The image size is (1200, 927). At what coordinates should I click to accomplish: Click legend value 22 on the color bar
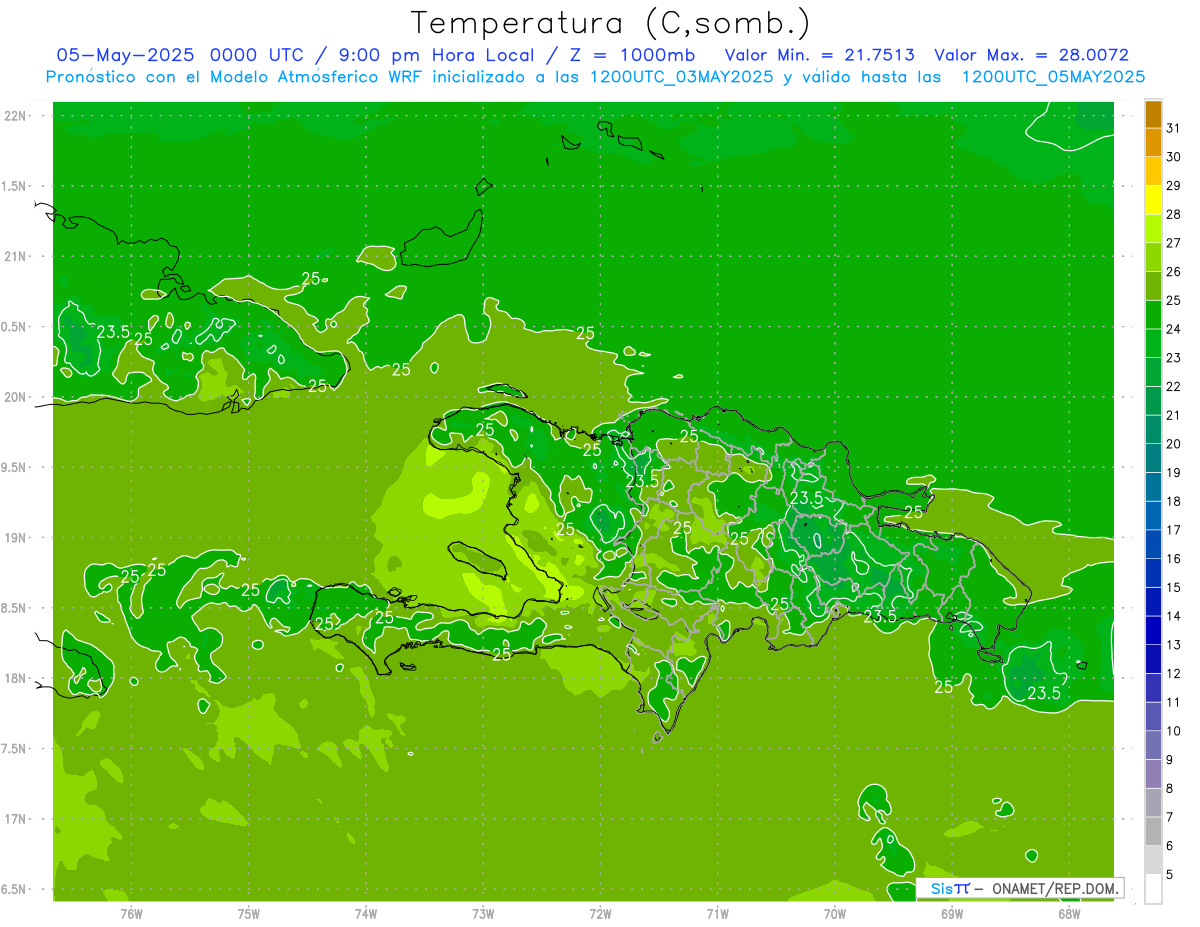click(1174, 386)
